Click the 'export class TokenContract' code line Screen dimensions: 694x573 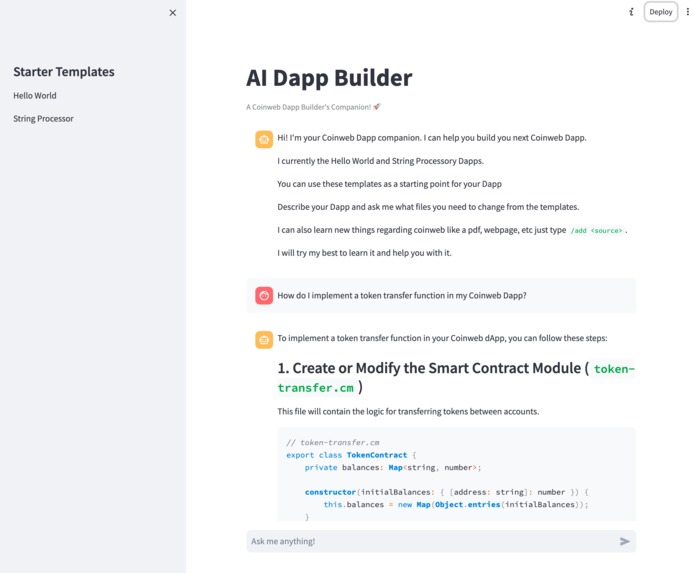[x=351, y=455]
